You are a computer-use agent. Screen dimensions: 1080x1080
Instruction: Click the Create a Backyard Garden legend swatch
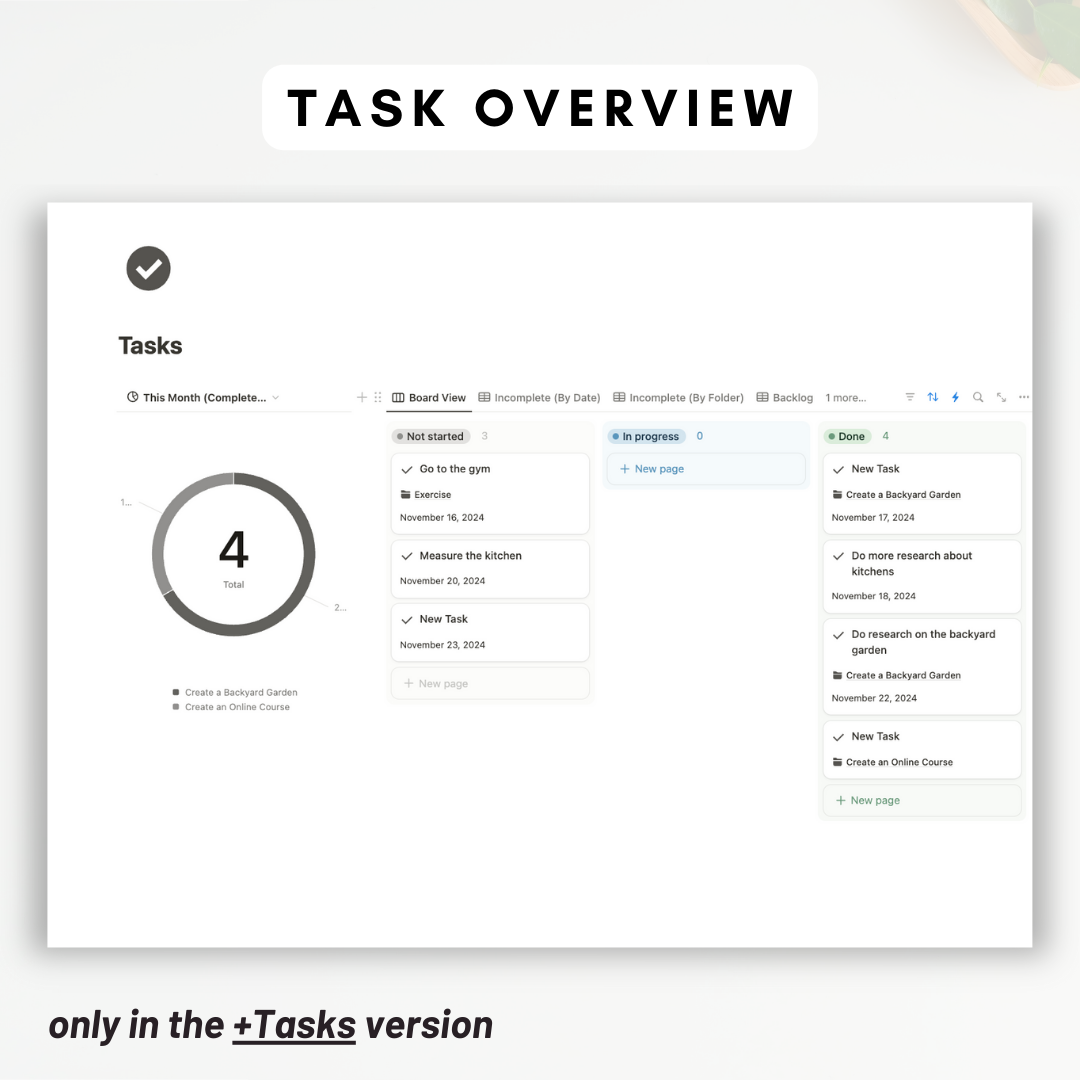(176, 692)
